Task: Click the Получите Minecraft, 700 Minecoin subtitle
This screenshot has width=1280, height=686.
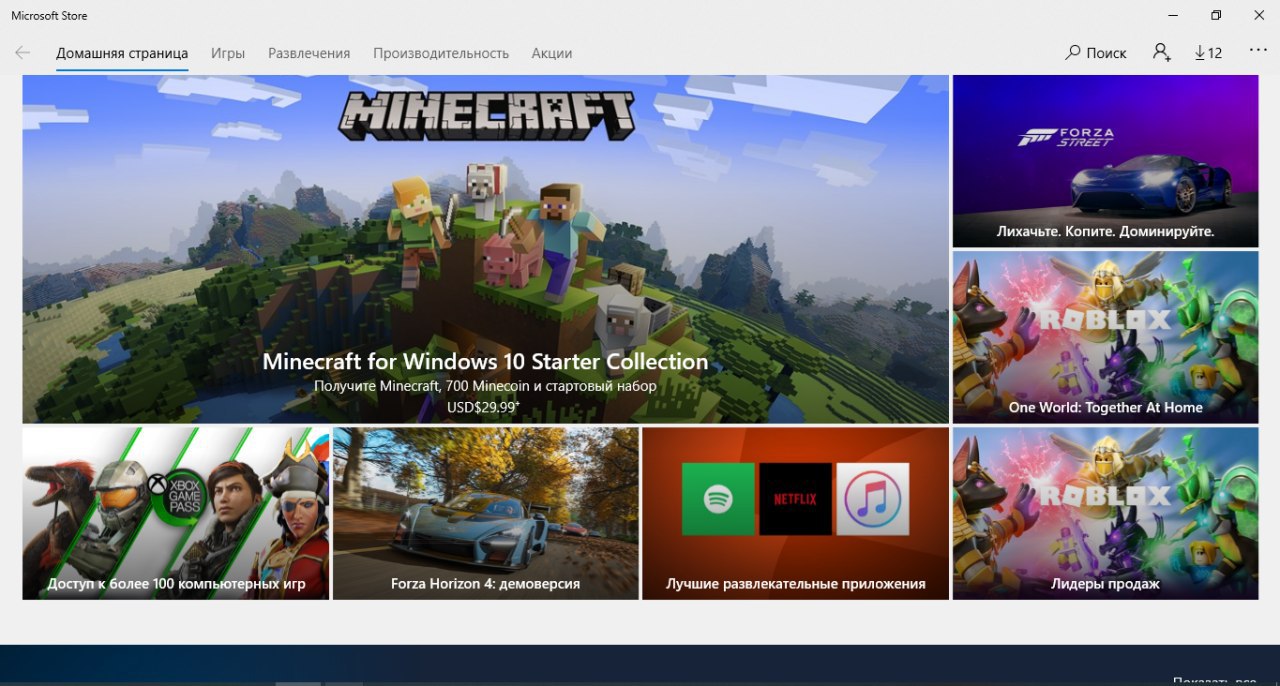Action: tap(485, 386)
